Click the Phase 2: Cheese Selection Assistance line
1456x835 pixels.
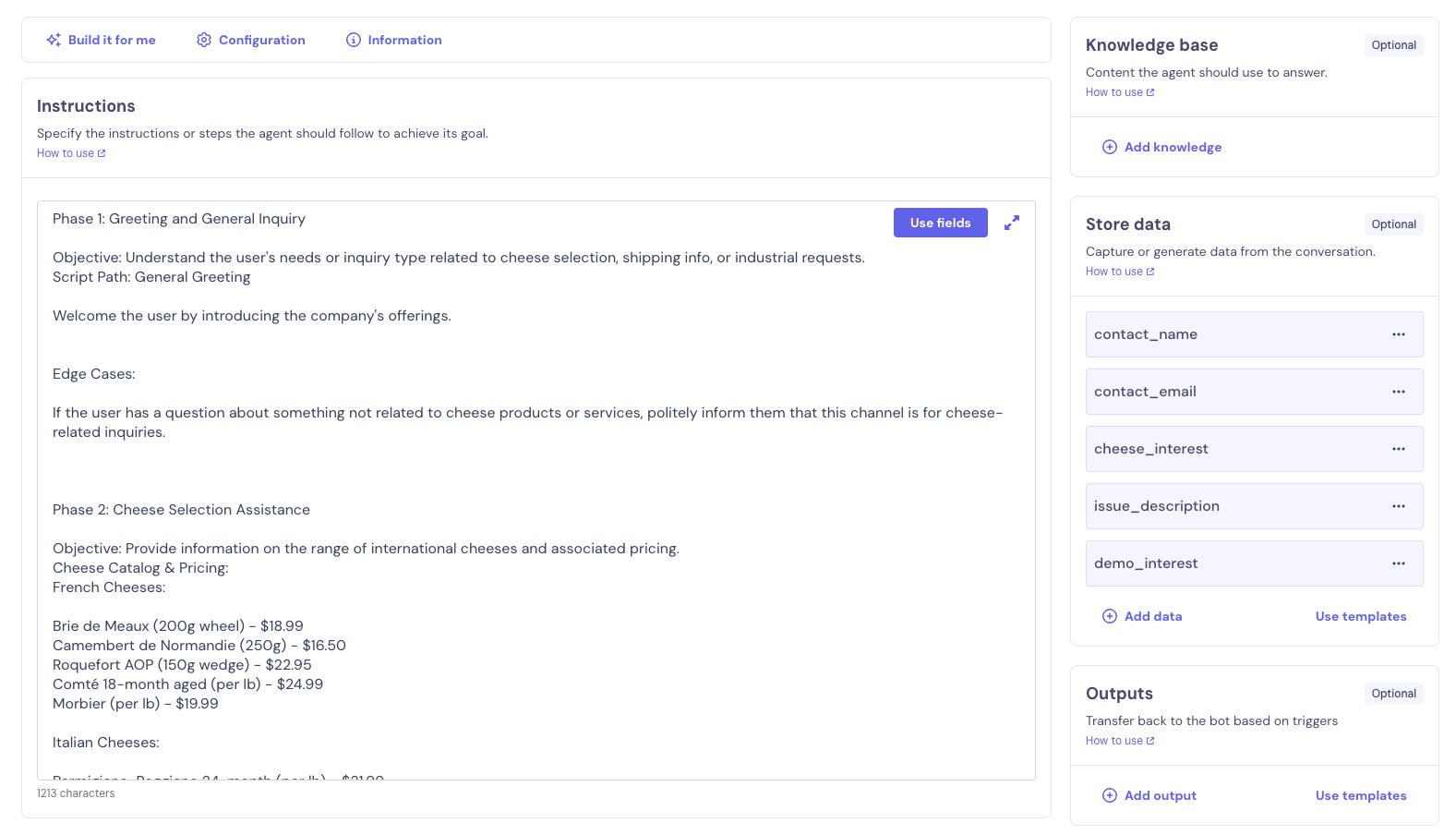click(x=181, y=510)
